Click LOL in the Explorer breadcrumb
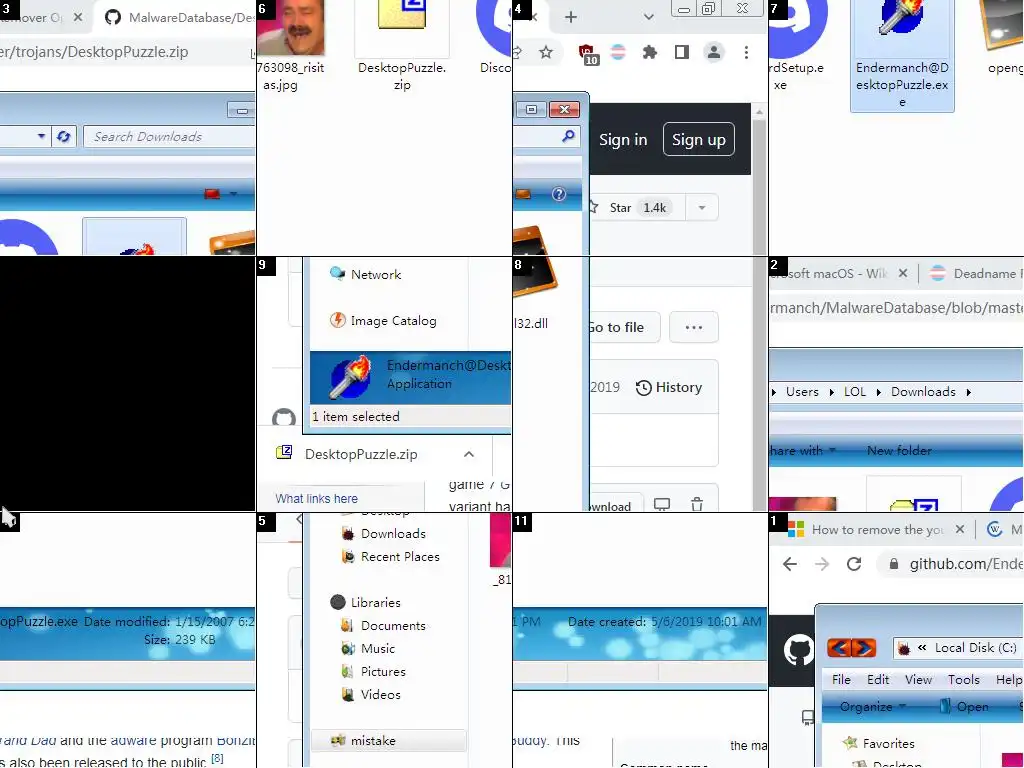The image size is (1024, 768). (855, 392)
